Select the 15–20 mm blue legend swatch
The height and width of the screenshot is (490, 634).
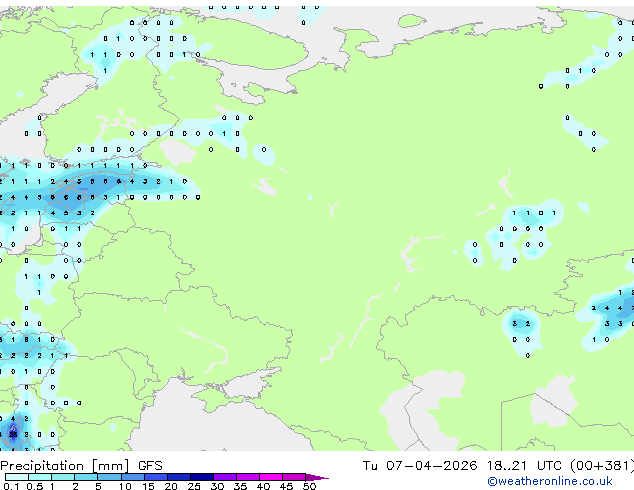coord(156,477)
